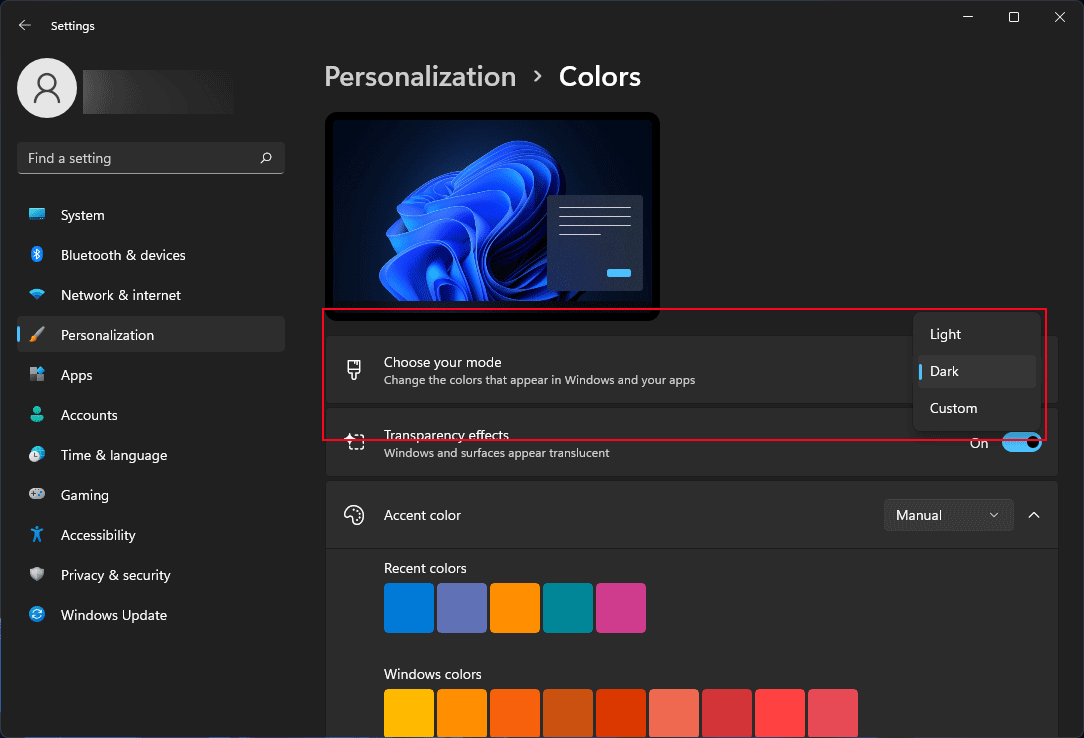Open Accounts using its people icon
This screenshot has width=1084, height=738.
click(37, 414)
